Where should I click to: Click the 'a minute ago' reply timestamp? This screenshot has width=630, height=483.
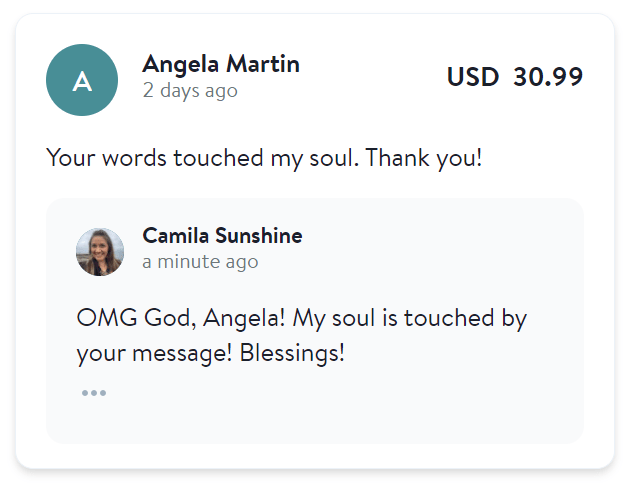(200, 262)
